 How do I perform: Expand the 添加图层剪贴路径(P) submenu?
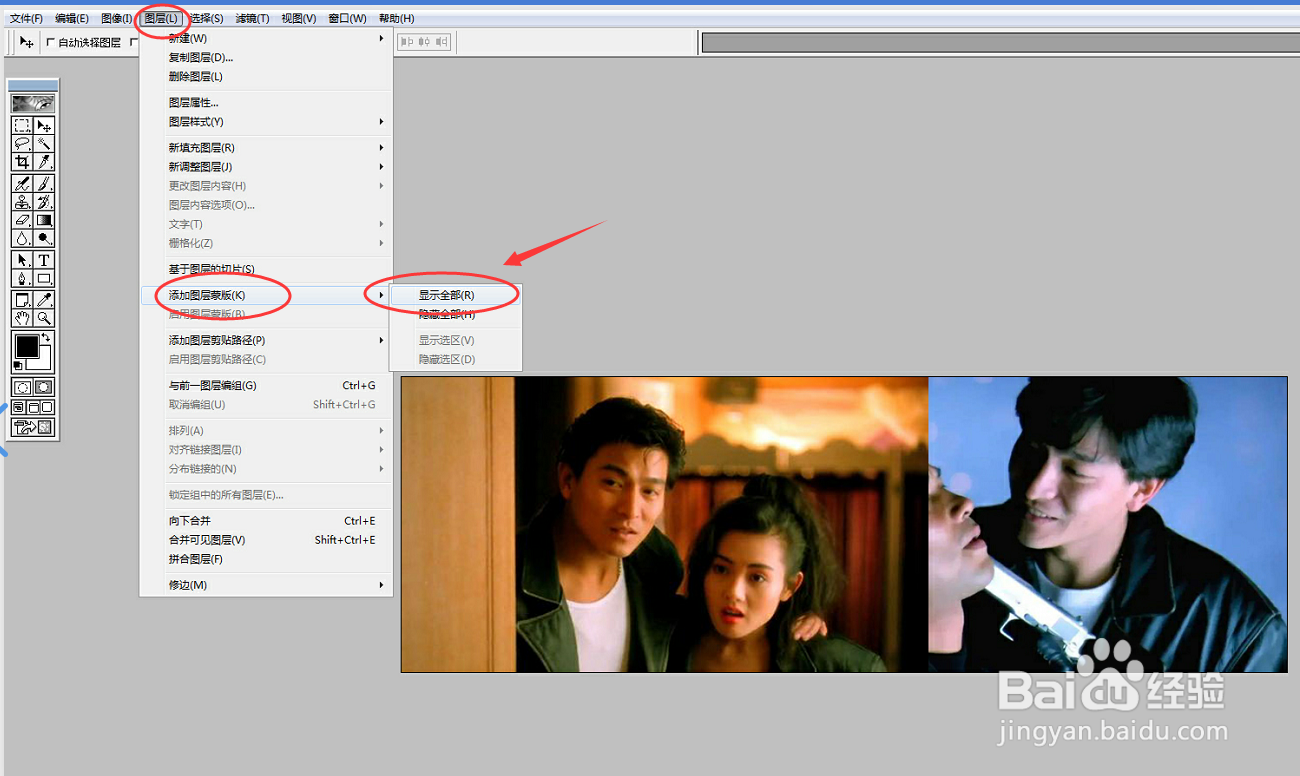(x=266, y=340)
